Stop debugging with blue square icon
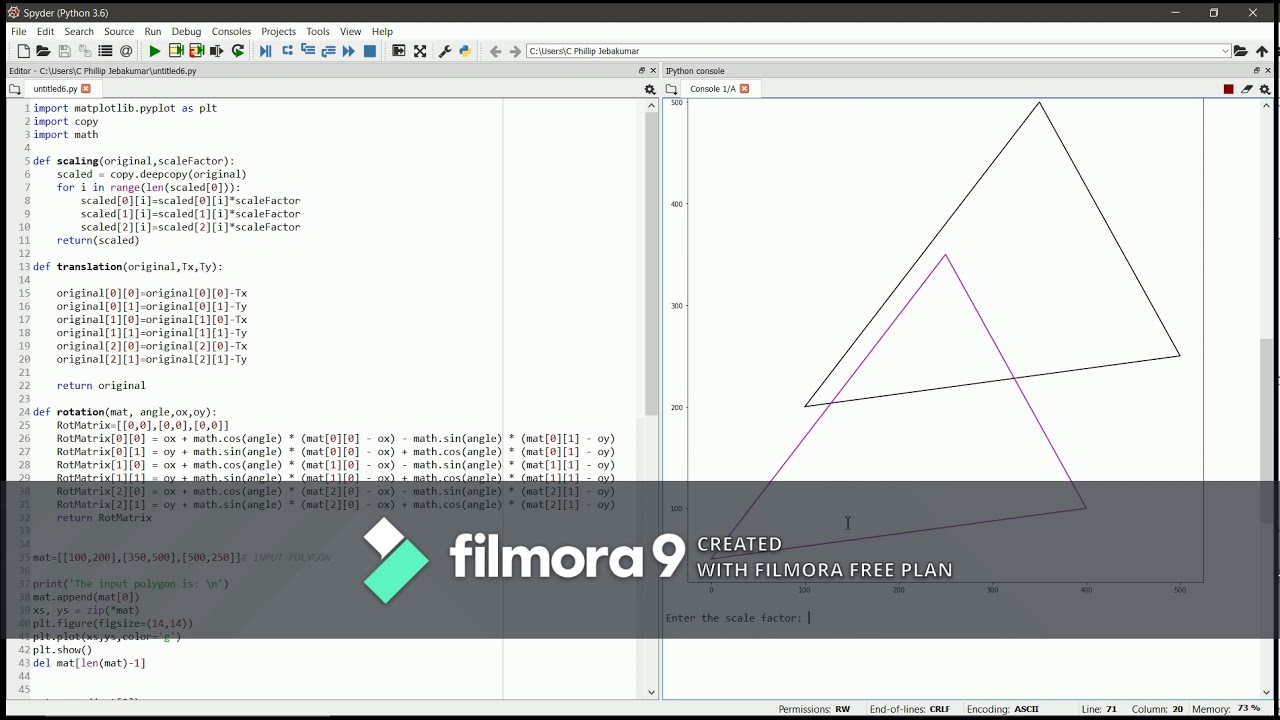The image size is (1280, 720). coord(370,51)
